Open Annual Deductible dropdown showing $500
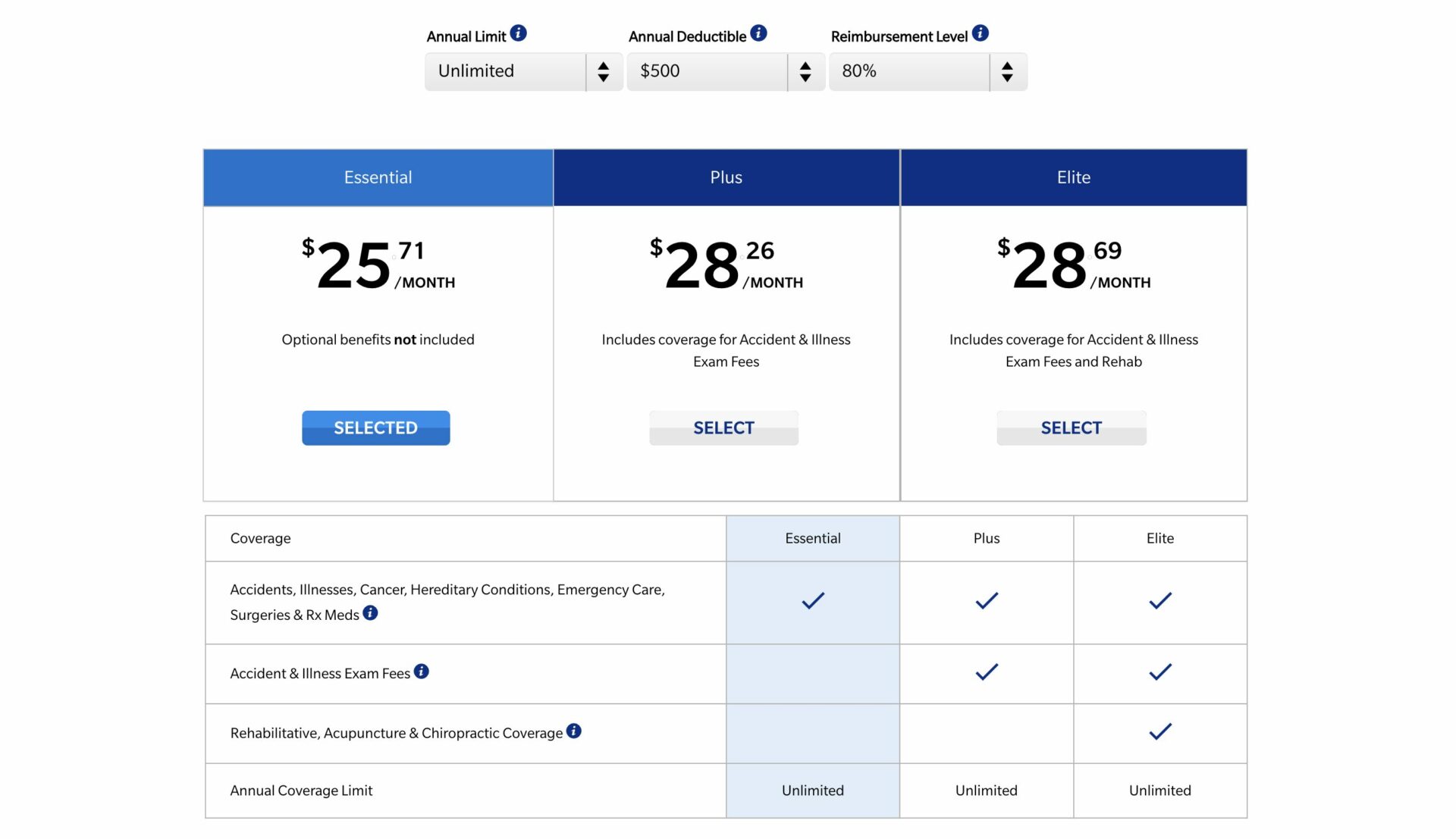This screenshot has height=839, width=1456. [707, 72]
